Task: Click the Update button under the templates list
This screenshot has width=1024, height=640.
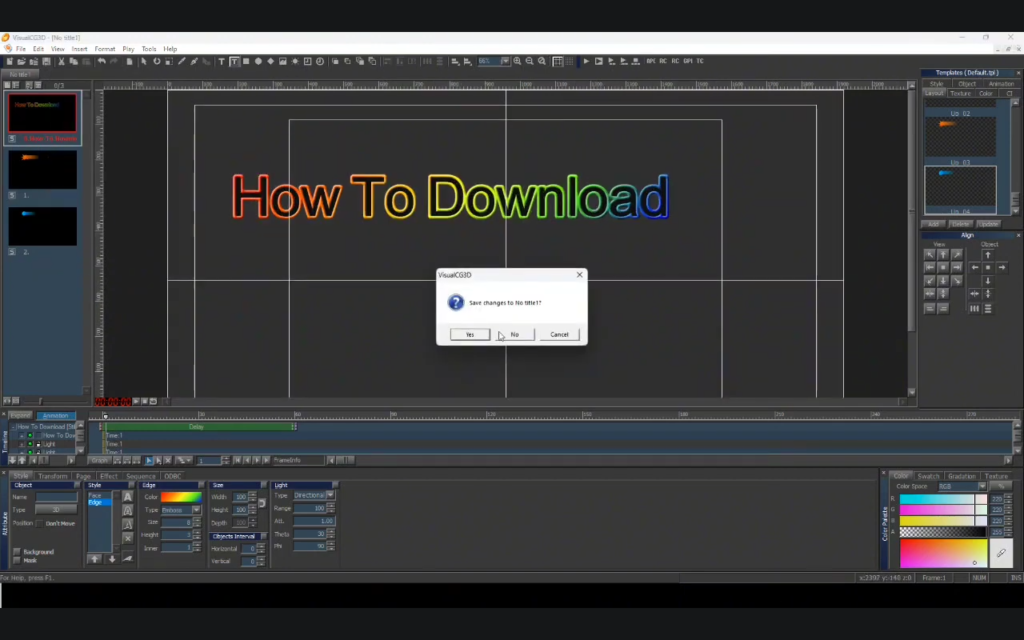Action: pyautogui.click(x=988, y=224)
